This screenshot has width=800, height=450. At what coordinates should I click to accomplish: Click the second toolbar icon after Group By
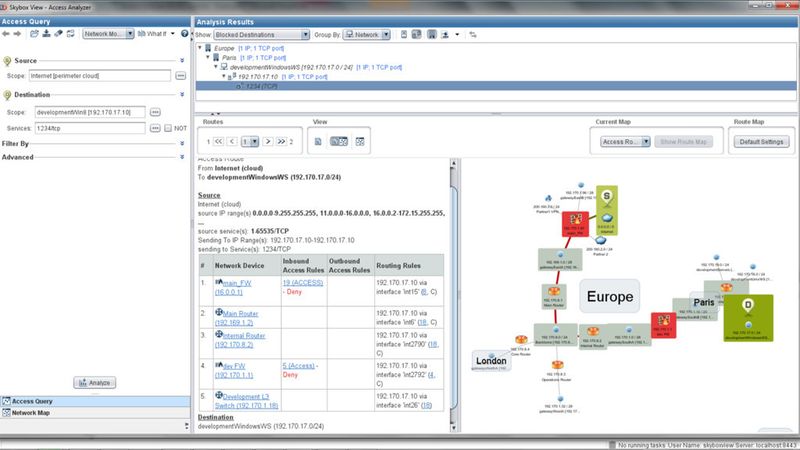point(416,35)
